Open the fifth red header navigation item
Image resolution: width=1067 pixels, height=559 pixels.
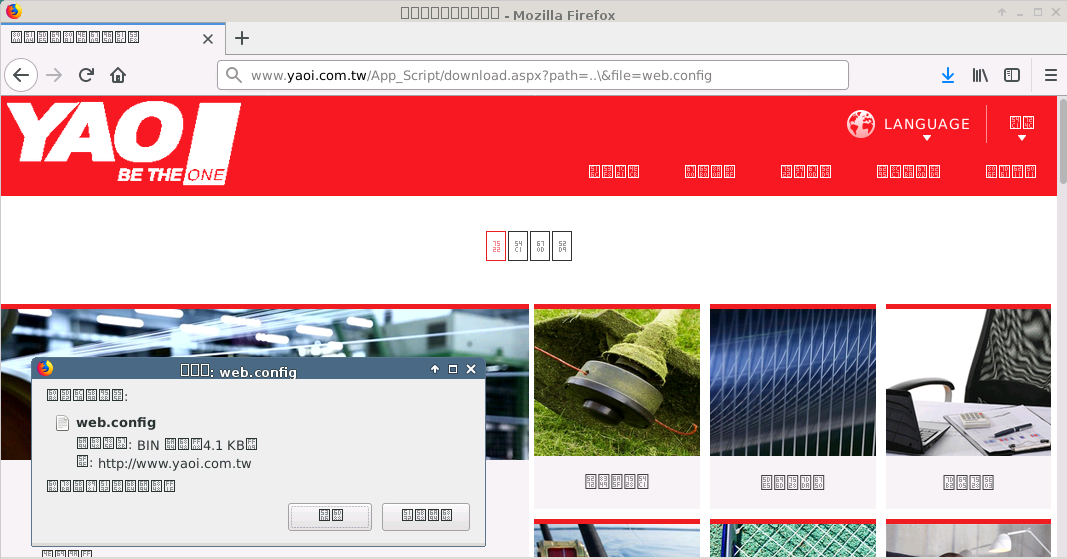[1011, 172]
